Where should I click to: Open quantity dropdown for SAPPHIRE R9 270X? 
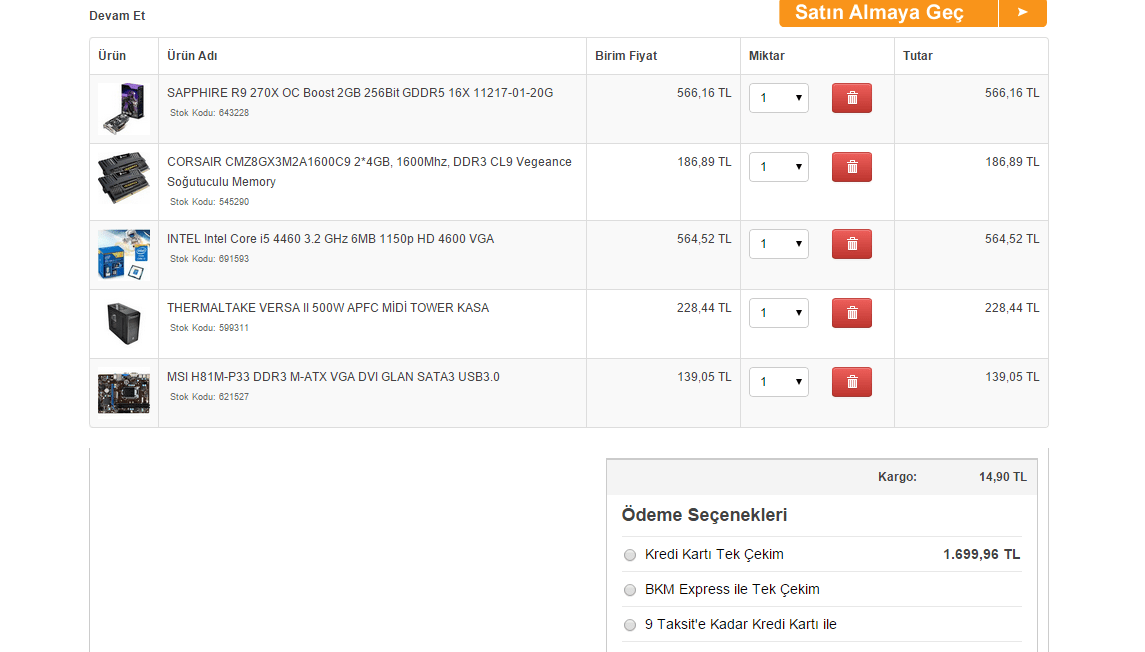tap(778, 98)
